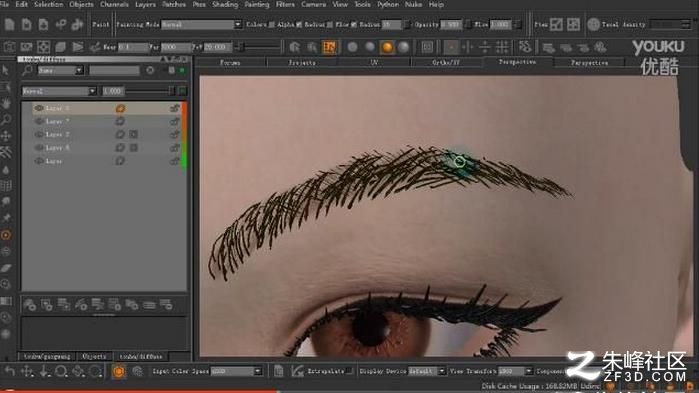Open the Nuke menu

point(413,4)
